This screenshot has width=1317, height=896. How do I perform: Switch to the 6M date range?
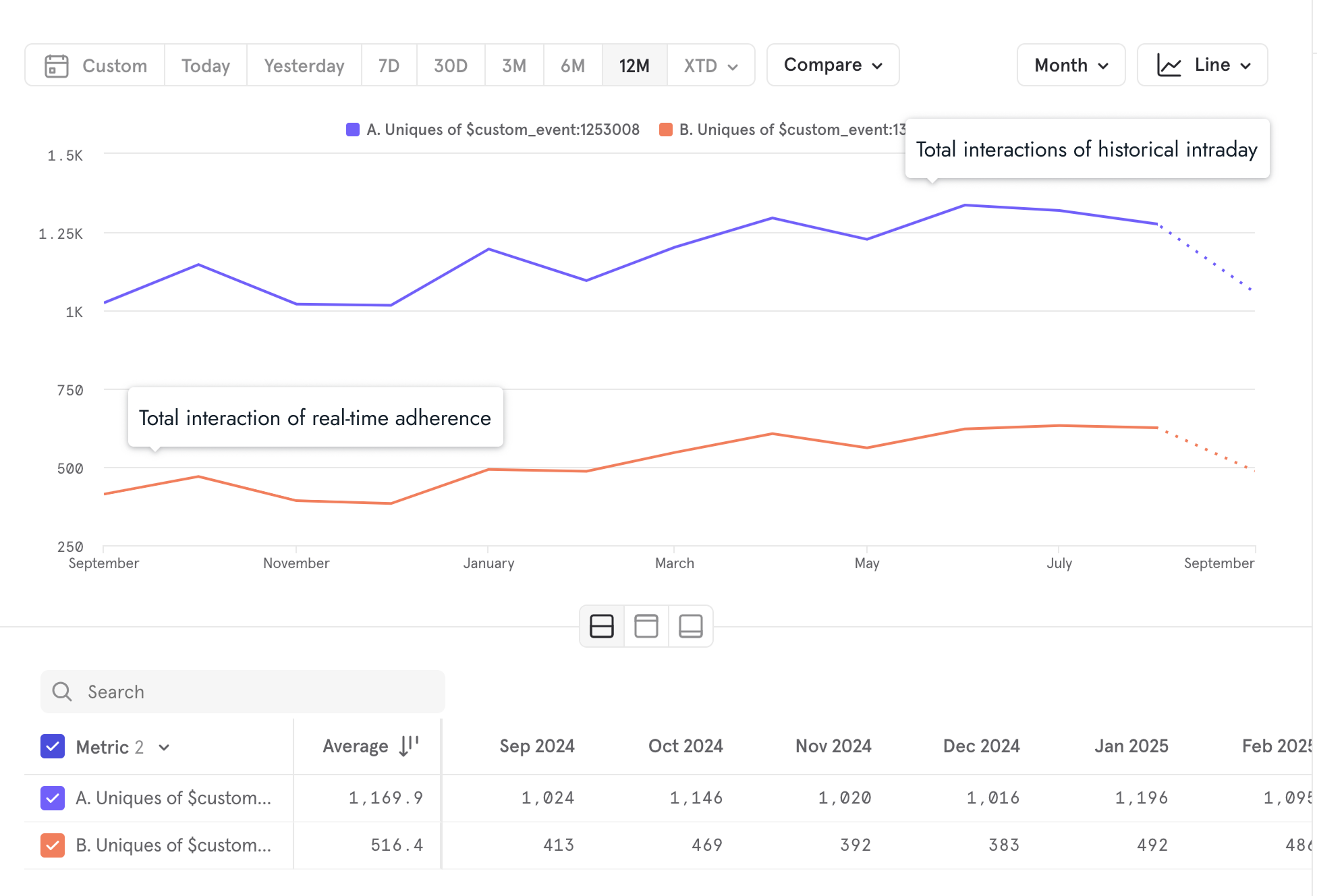click(x=572, y=66)
